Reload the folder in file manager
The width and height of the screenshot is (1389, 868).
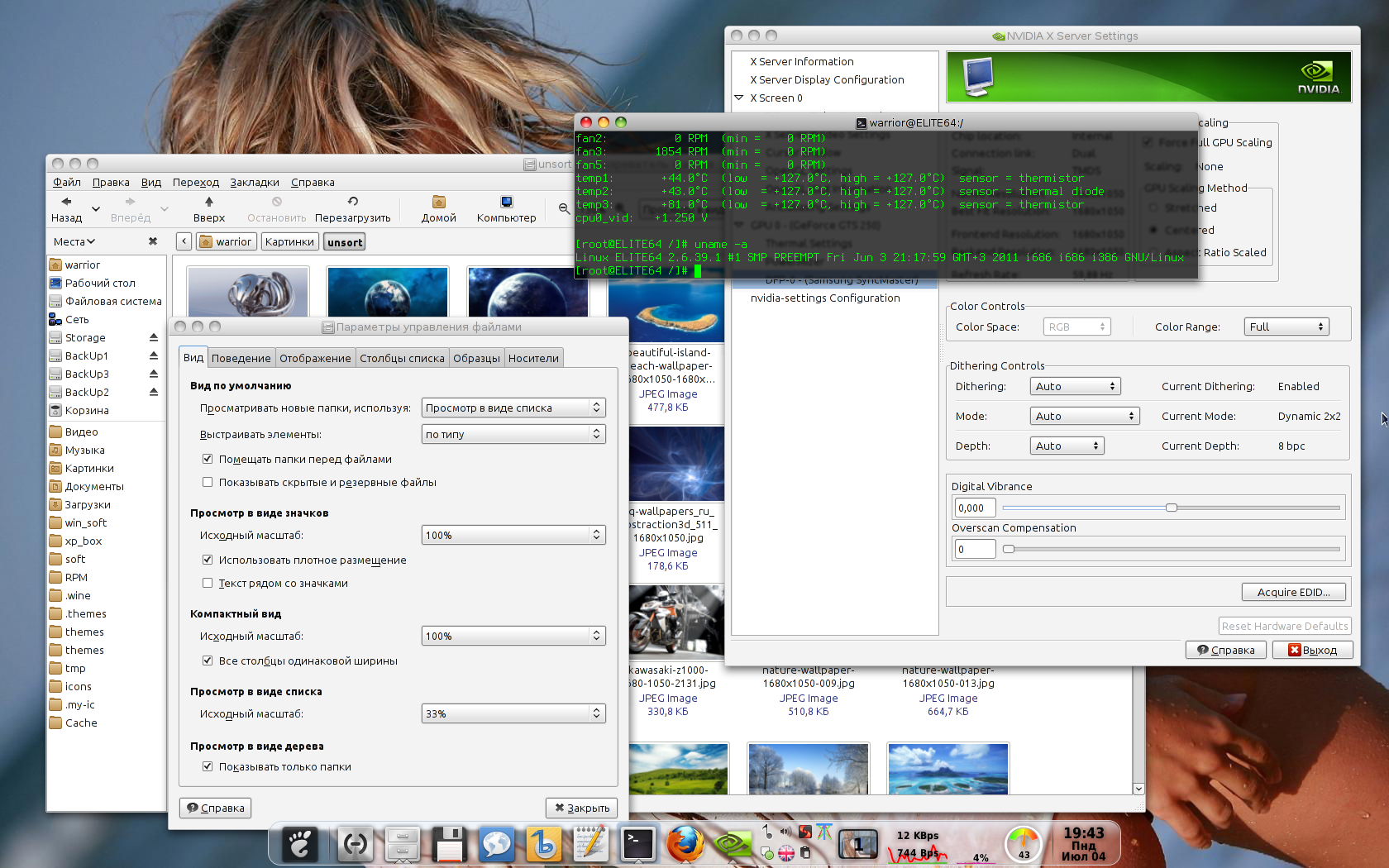[x=353, y=209]
